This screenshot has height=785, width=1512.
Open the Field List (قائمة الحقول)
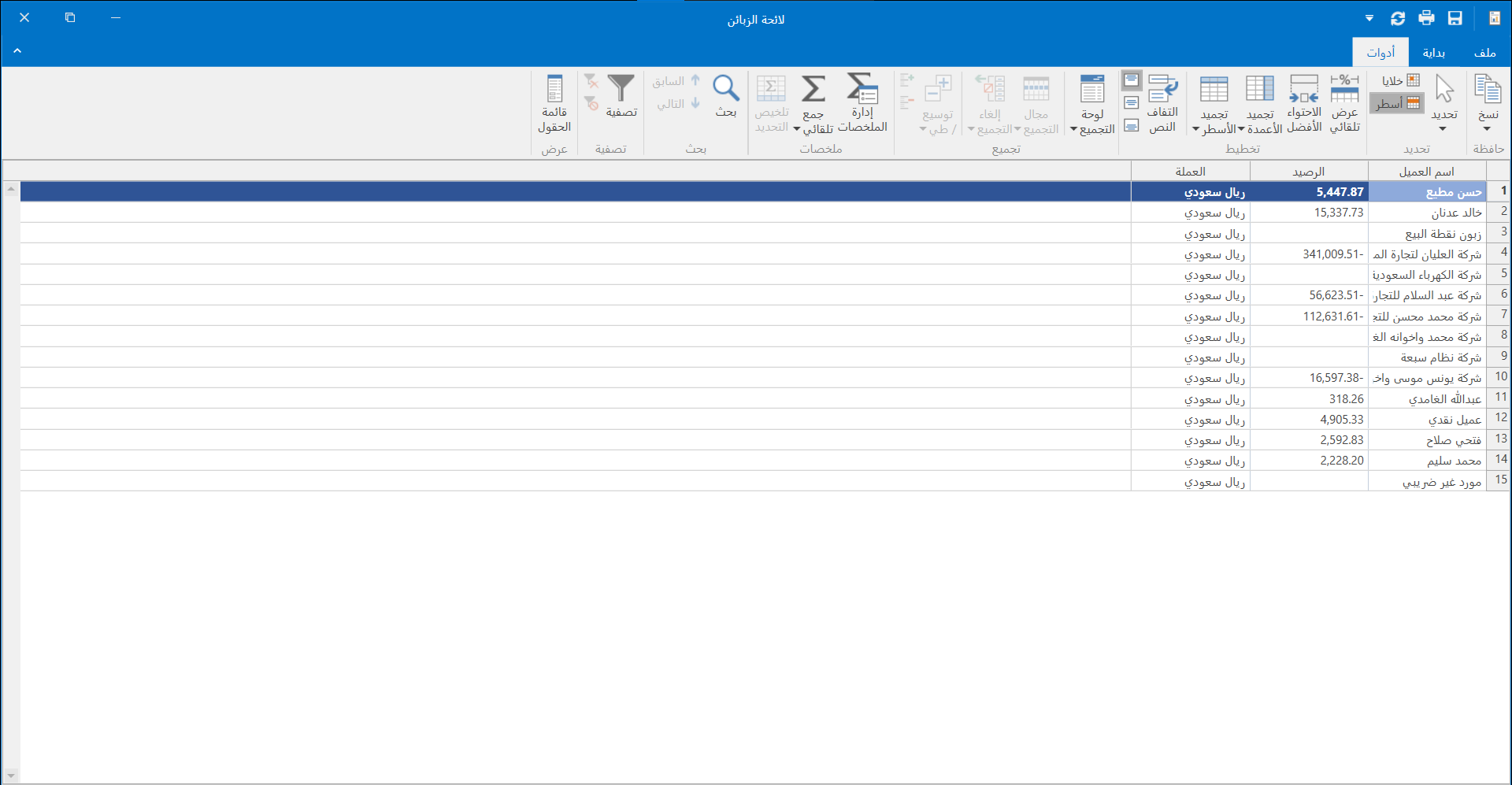click(x=554, y=89)
